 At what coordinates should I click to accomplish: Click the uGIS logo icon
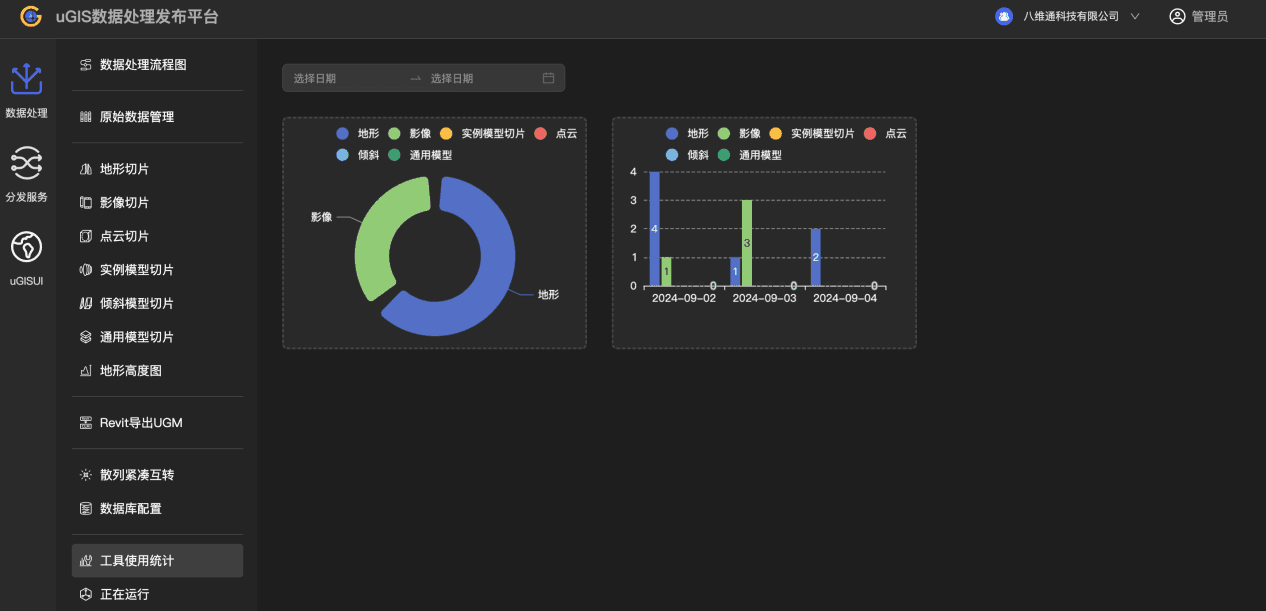tap(31, 16)
